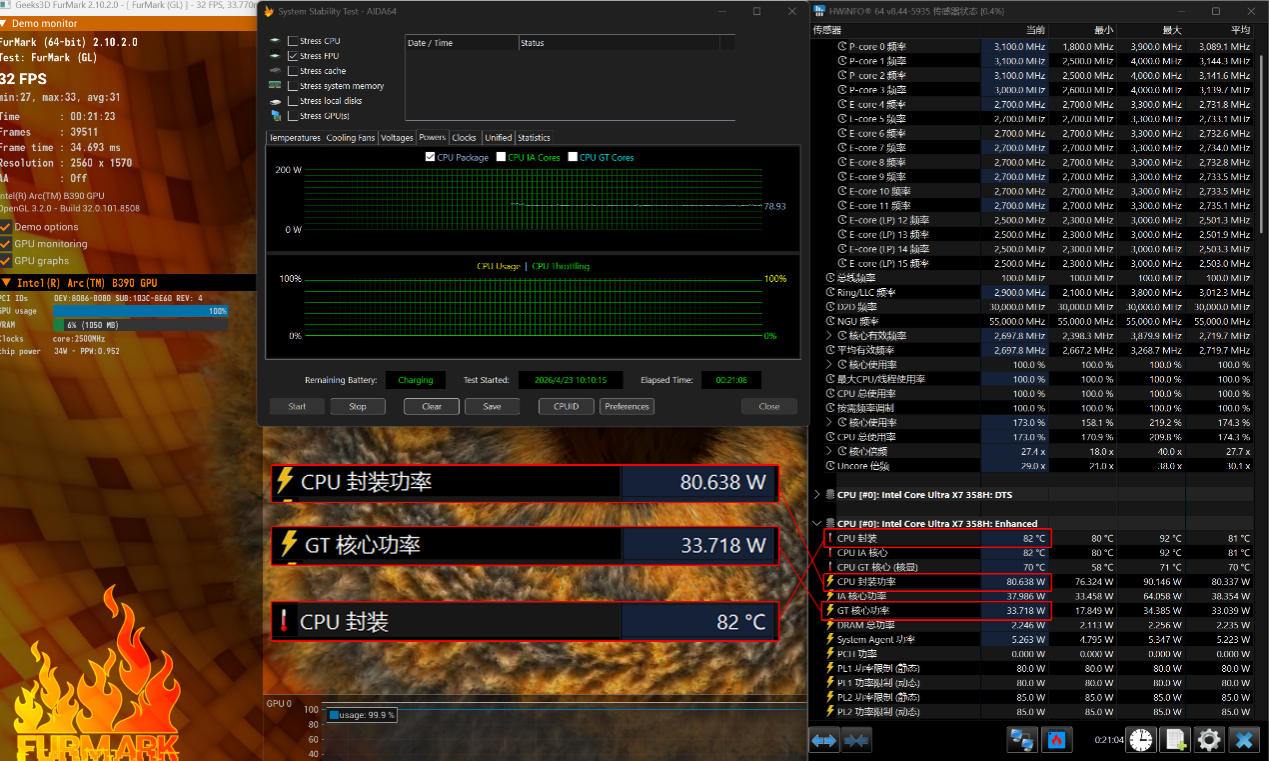This screenshot has height=761, width=1269.
Task: Collapse the CPU [#0] Enhanced sensor group
Action: pyautogui.click(x=817, y=523)
